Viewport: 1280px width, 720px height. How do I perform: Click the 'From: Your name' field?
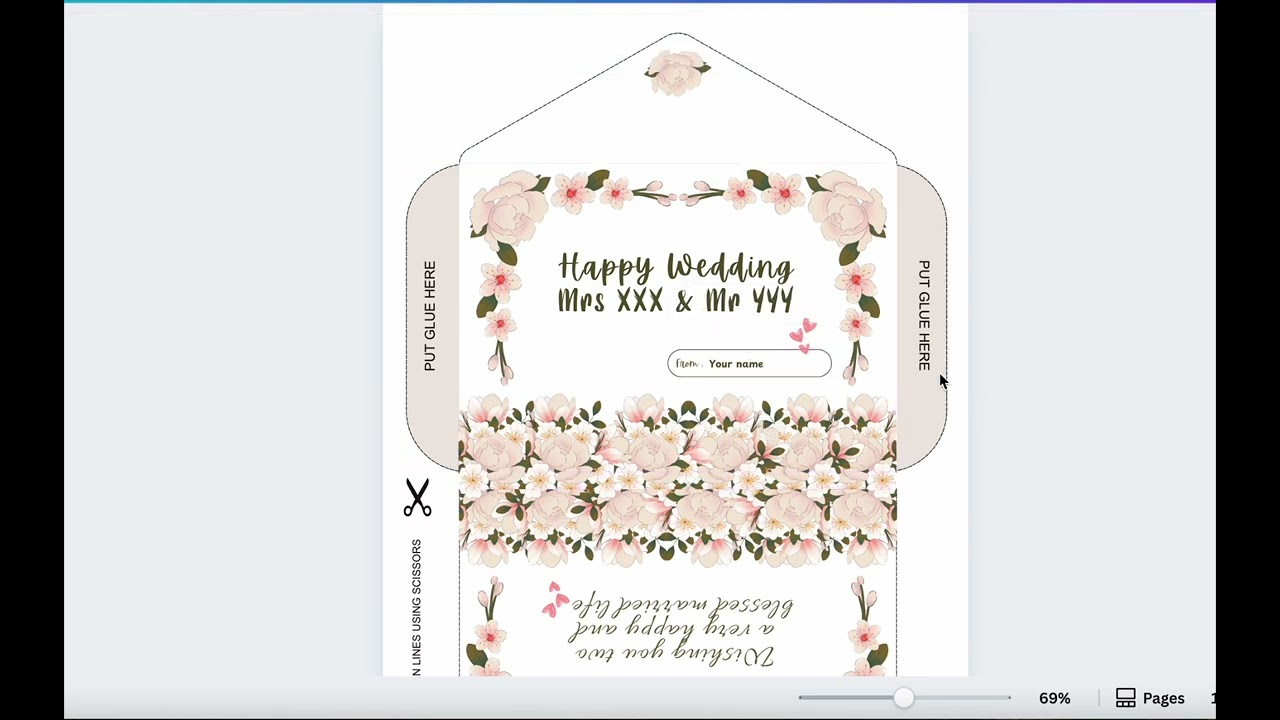click(x=749, y=364)
